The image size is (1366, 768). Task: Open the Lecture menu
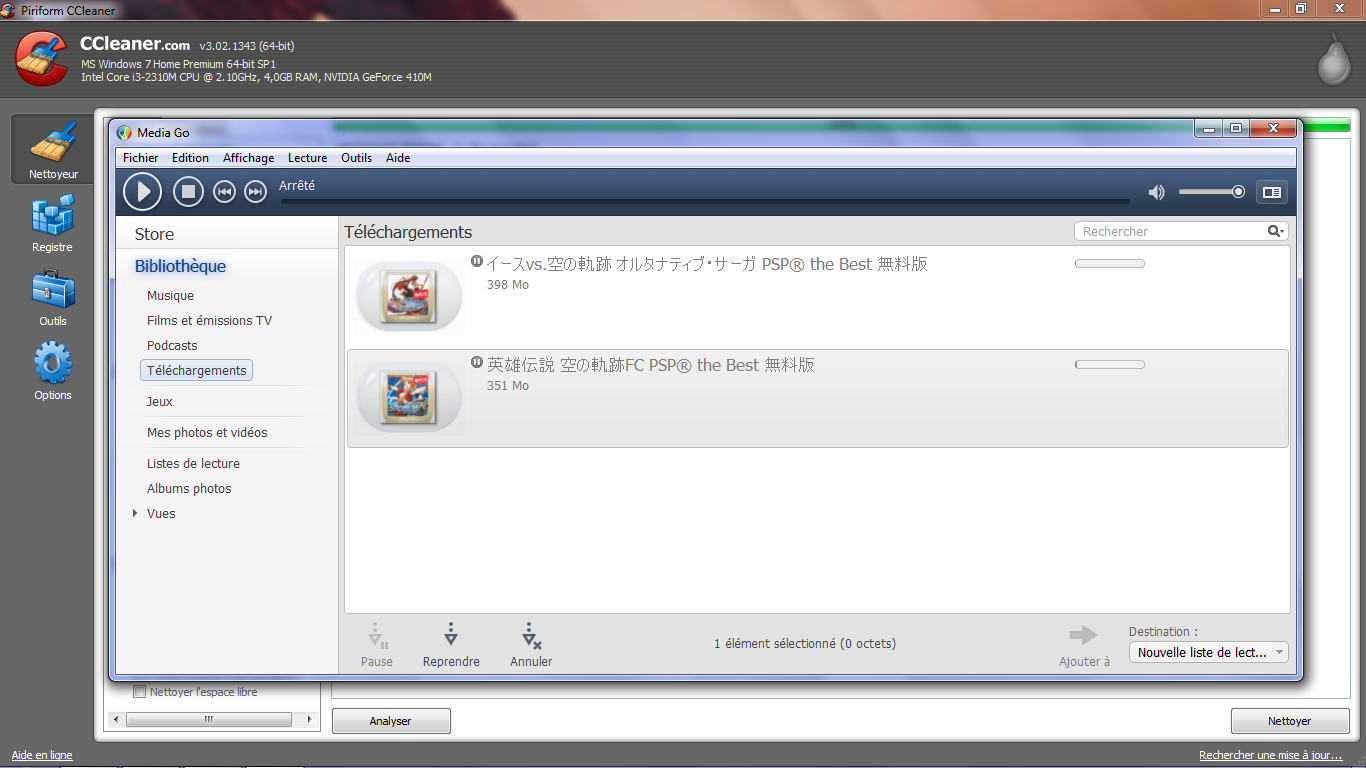pyautogui.click(x=307, y=158)
